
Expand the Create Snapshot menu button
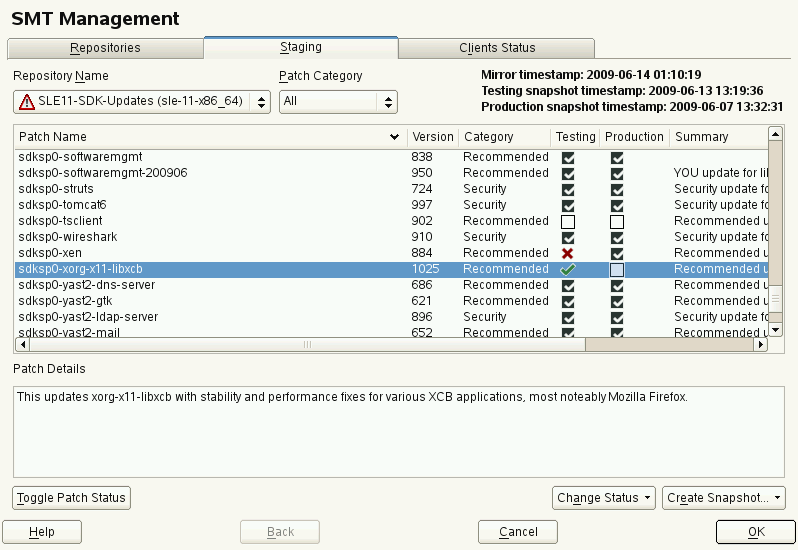(723, 498)
